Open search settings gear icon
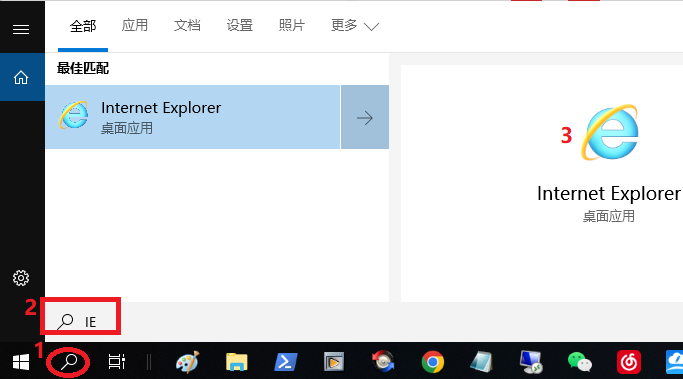The image size is (683, 379). pyautogui.click(x=21, y=278)
